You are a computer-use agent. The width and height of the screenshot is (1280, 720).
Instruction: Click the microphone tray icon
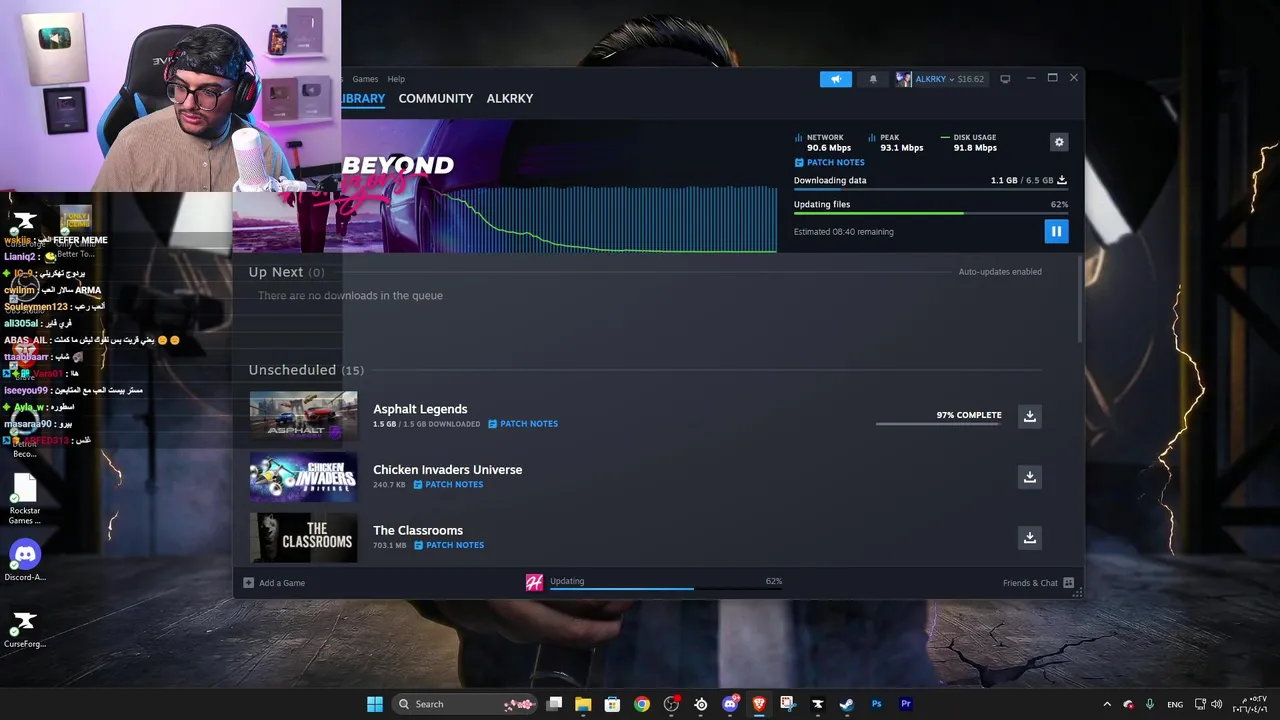click(x=1150, y=704)
